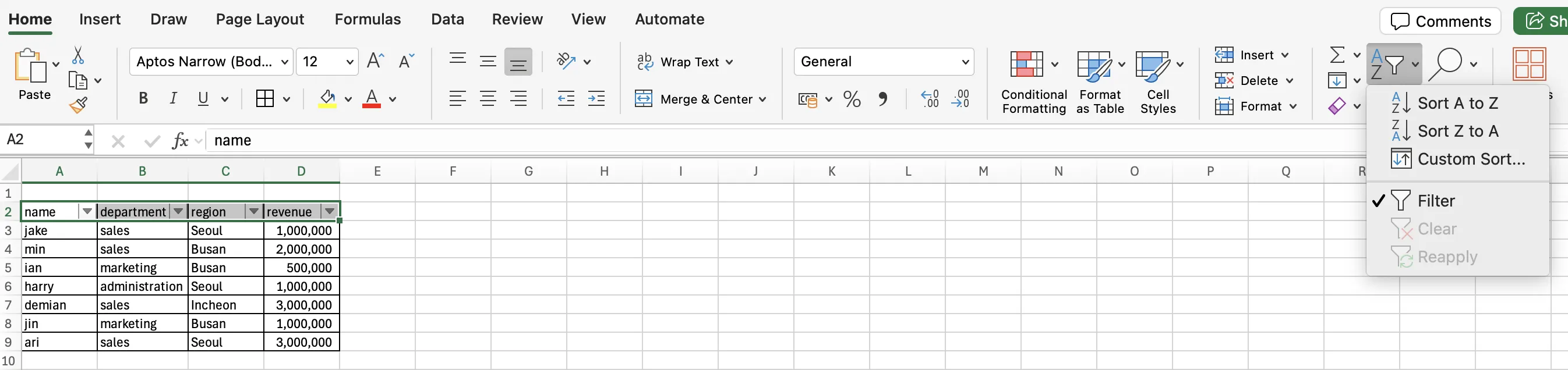Open the font name dropdown
The height and width of the screenshot is (370, 1568).
coord(284,62)
